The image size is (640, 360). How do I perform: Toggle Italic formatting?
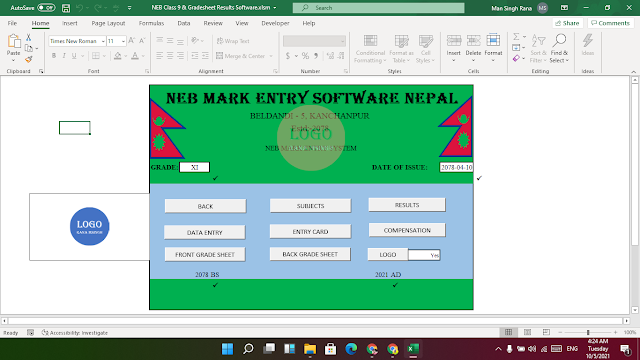click(64, 56)
